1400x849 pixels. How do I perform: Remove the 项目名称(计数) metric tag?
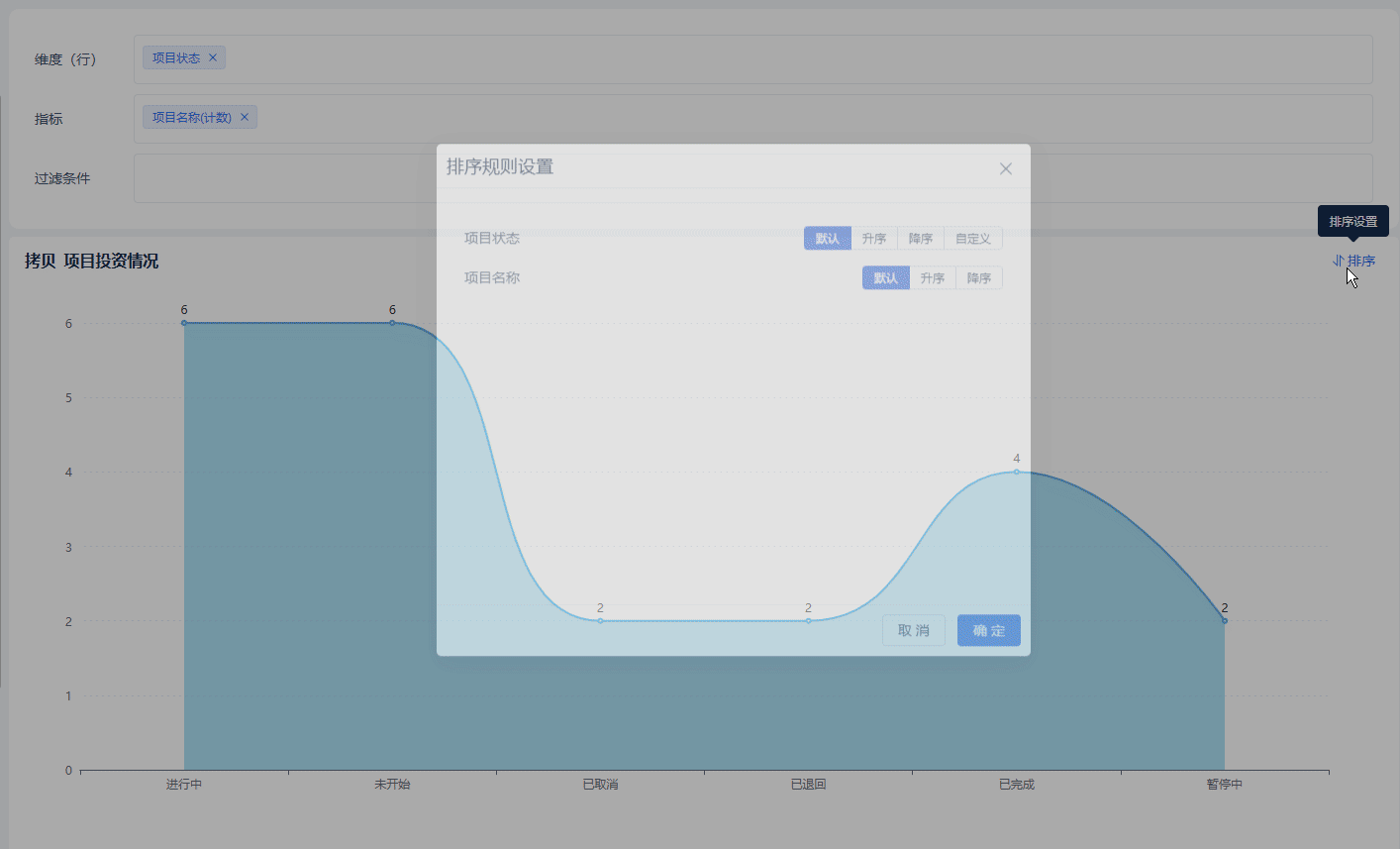245,117
